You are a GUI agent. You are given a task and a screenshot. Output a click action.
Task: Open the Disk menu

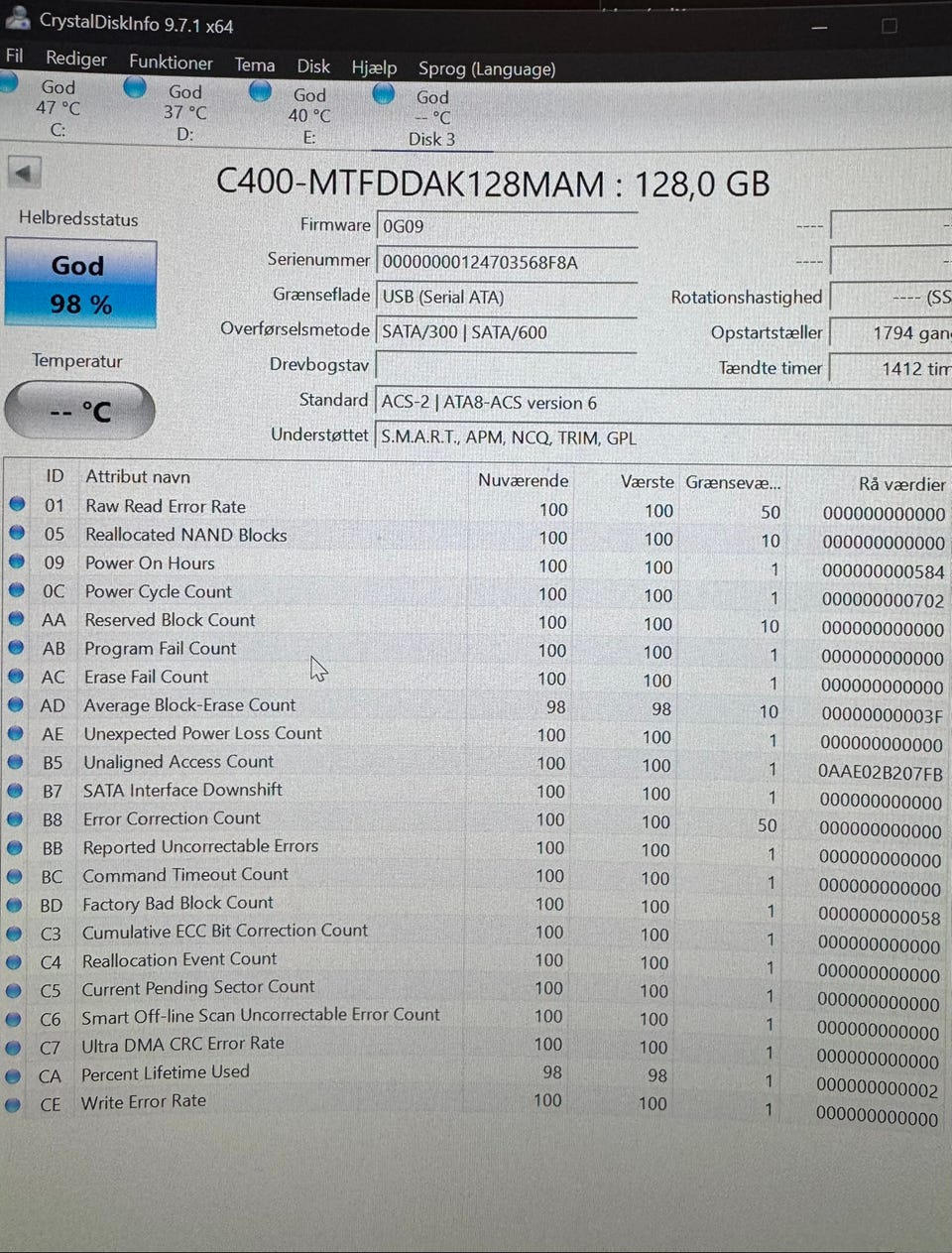[x=313, y=66]
